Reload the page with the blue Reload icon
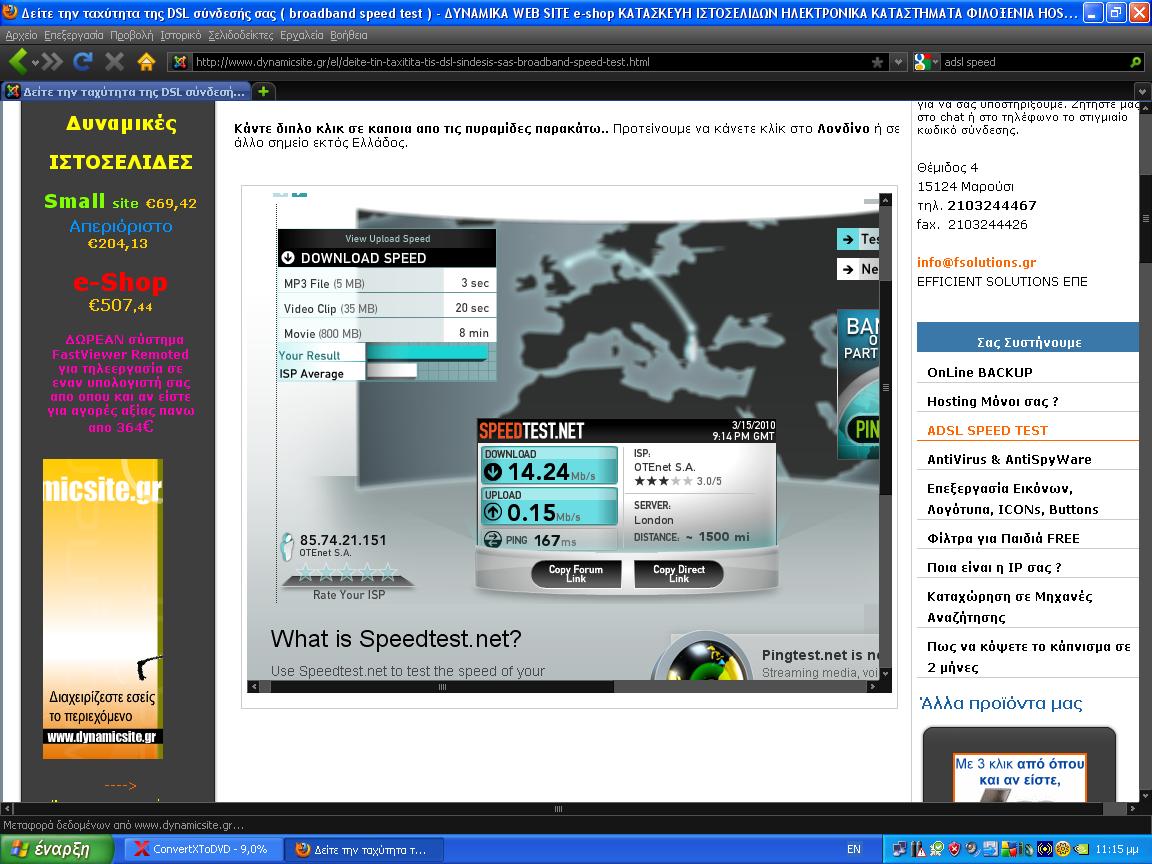1152x864 pixels. [x=82, y=62]
